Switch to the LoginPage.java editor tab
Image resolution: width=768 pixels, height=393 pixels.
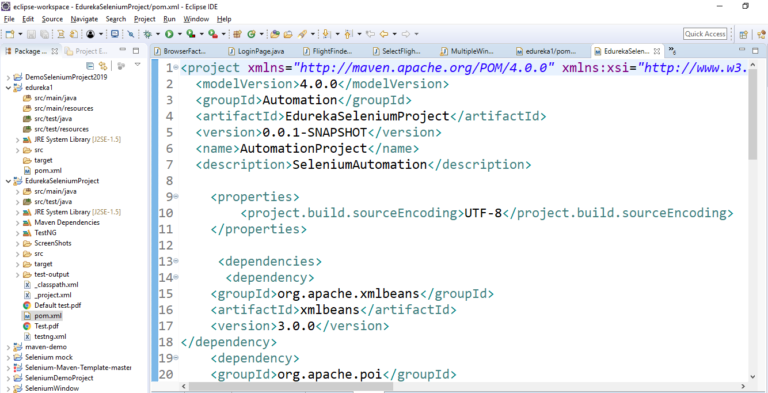(257, 51)
